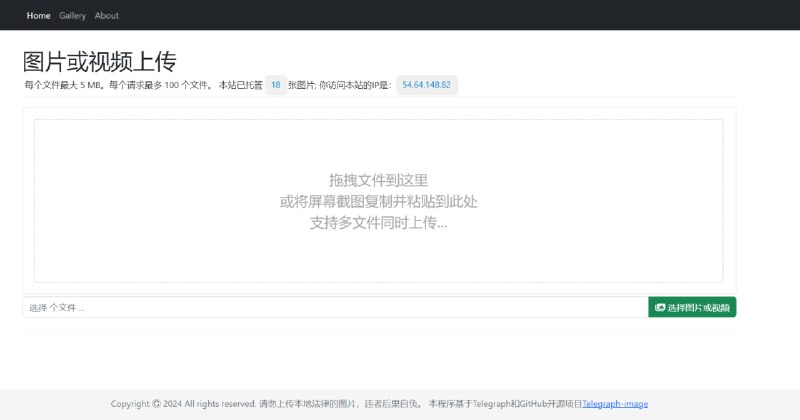Screen dimensions: 800x420
Task: Click the 请勿上传违反本地法律的图片 footer warning
Action: click(x=308, y=404)
